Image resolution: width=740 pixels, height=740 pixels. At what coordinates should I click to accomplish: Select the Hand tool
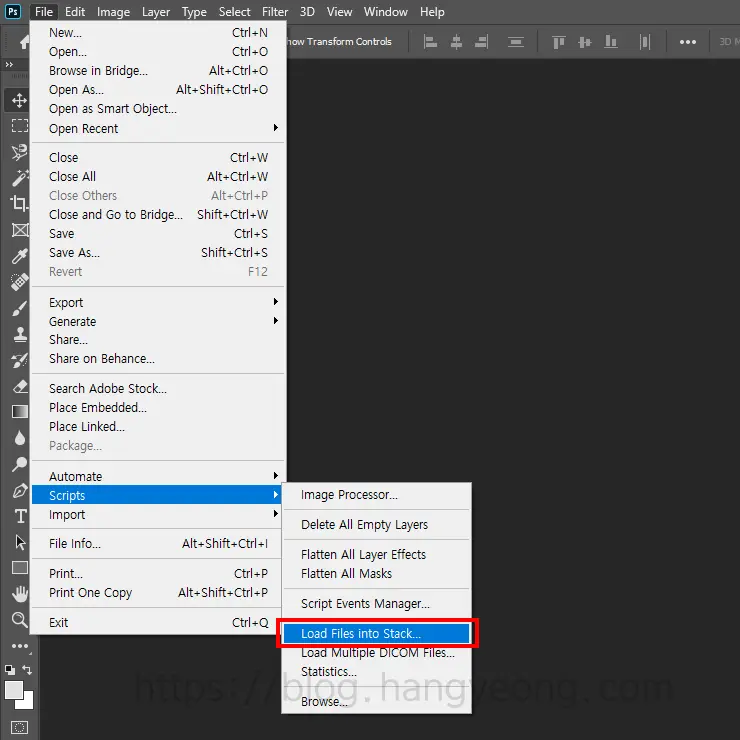19,594
